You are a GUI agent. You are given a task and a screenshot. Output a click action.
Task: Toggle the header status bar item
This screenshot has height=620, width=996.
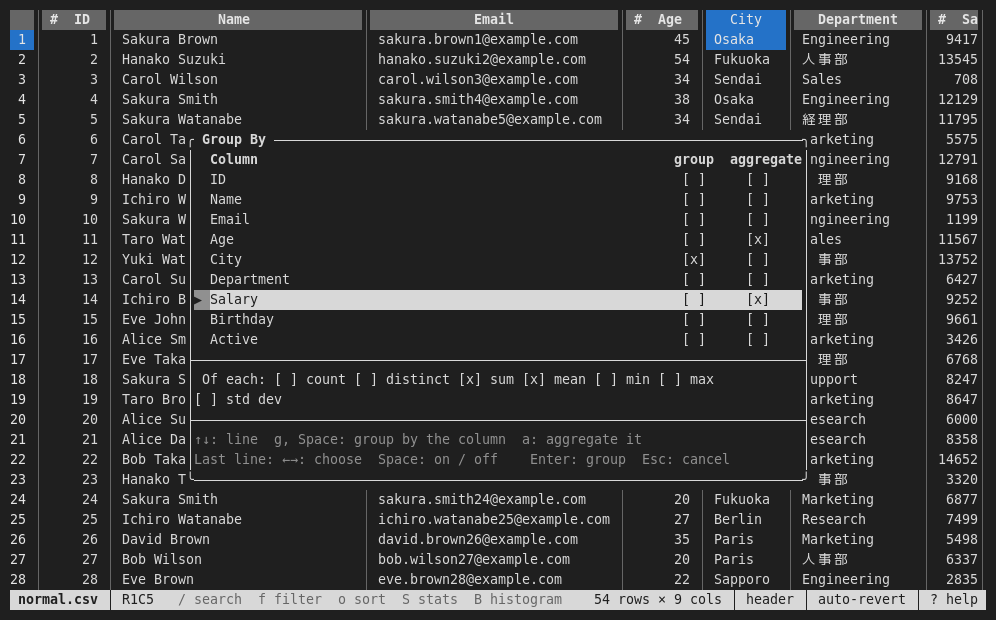[x=770, y=600]
